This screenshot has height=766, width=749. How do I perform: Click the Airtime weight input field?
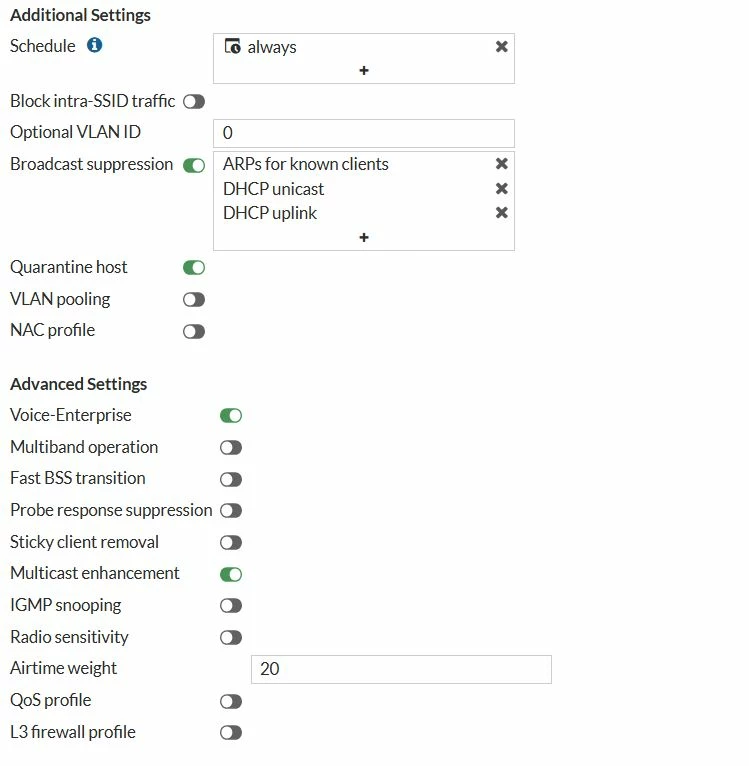pos(401,669)
